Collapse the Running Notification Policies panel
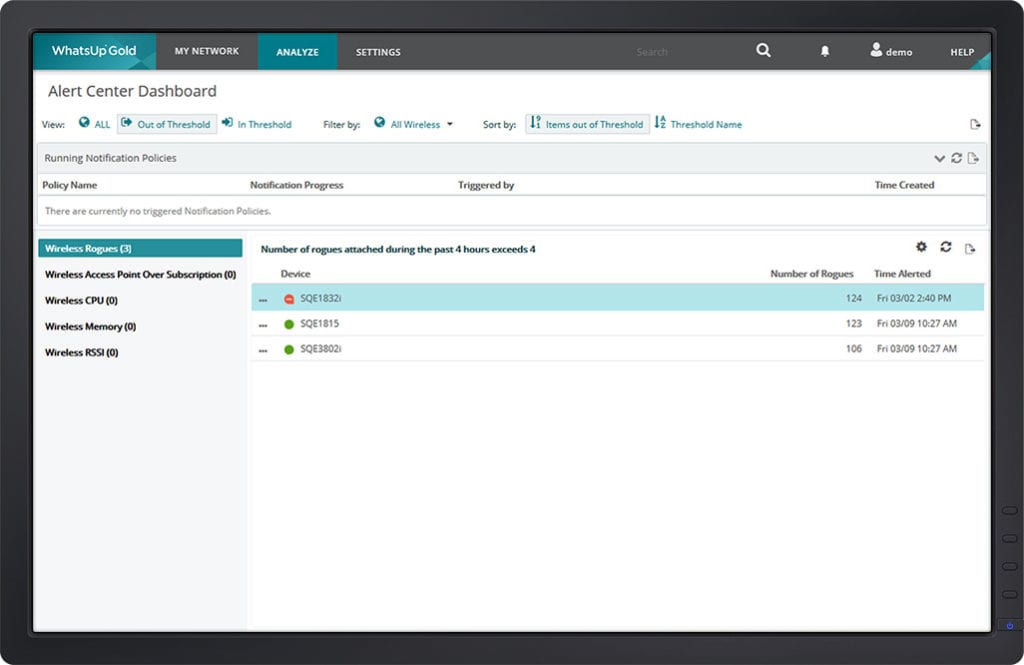 click(x=939, y=158)
